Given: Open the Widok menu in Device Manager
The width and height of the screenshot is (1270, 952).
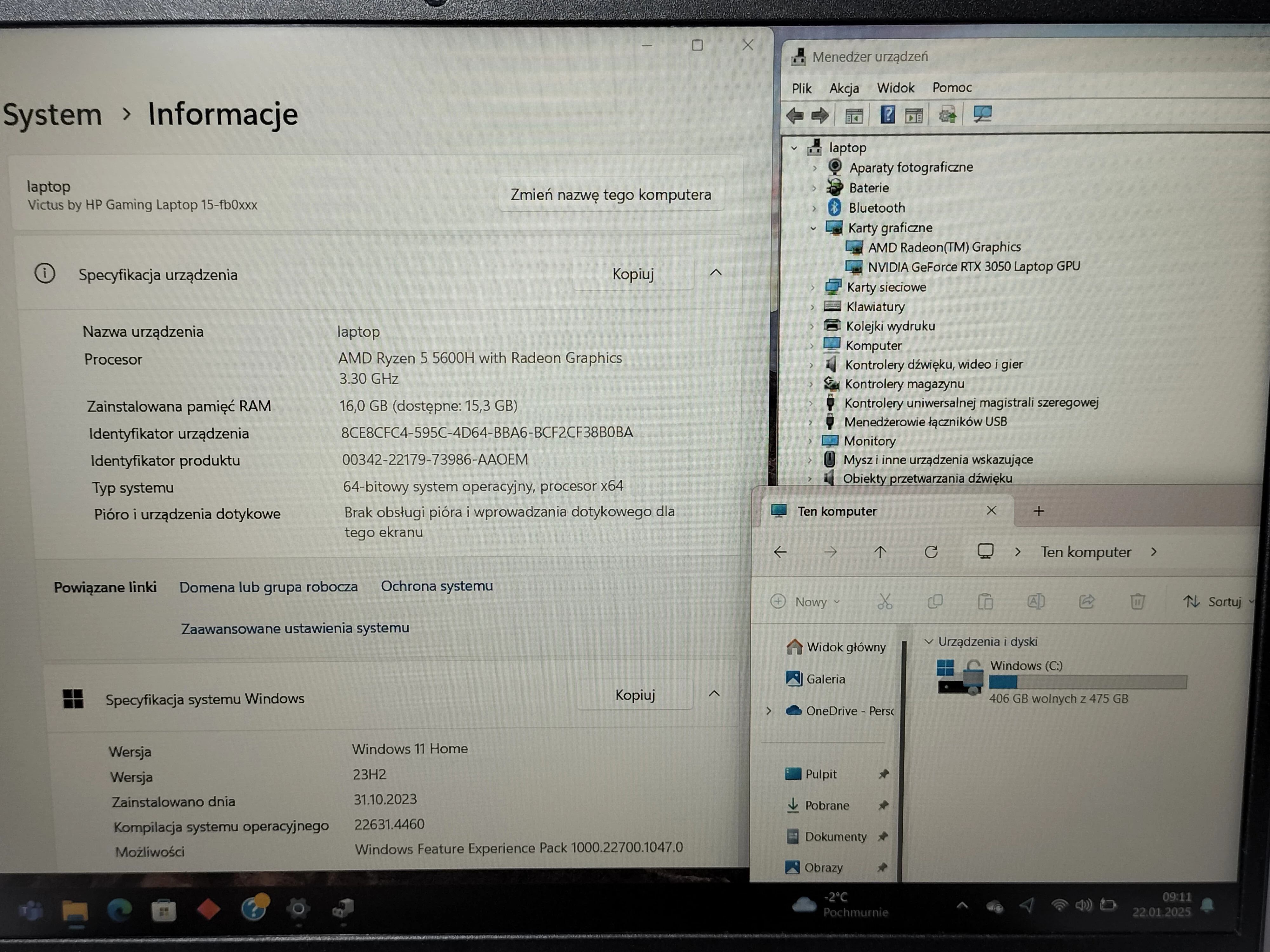Looking at the screenshot, I should [x=895, y=88].
